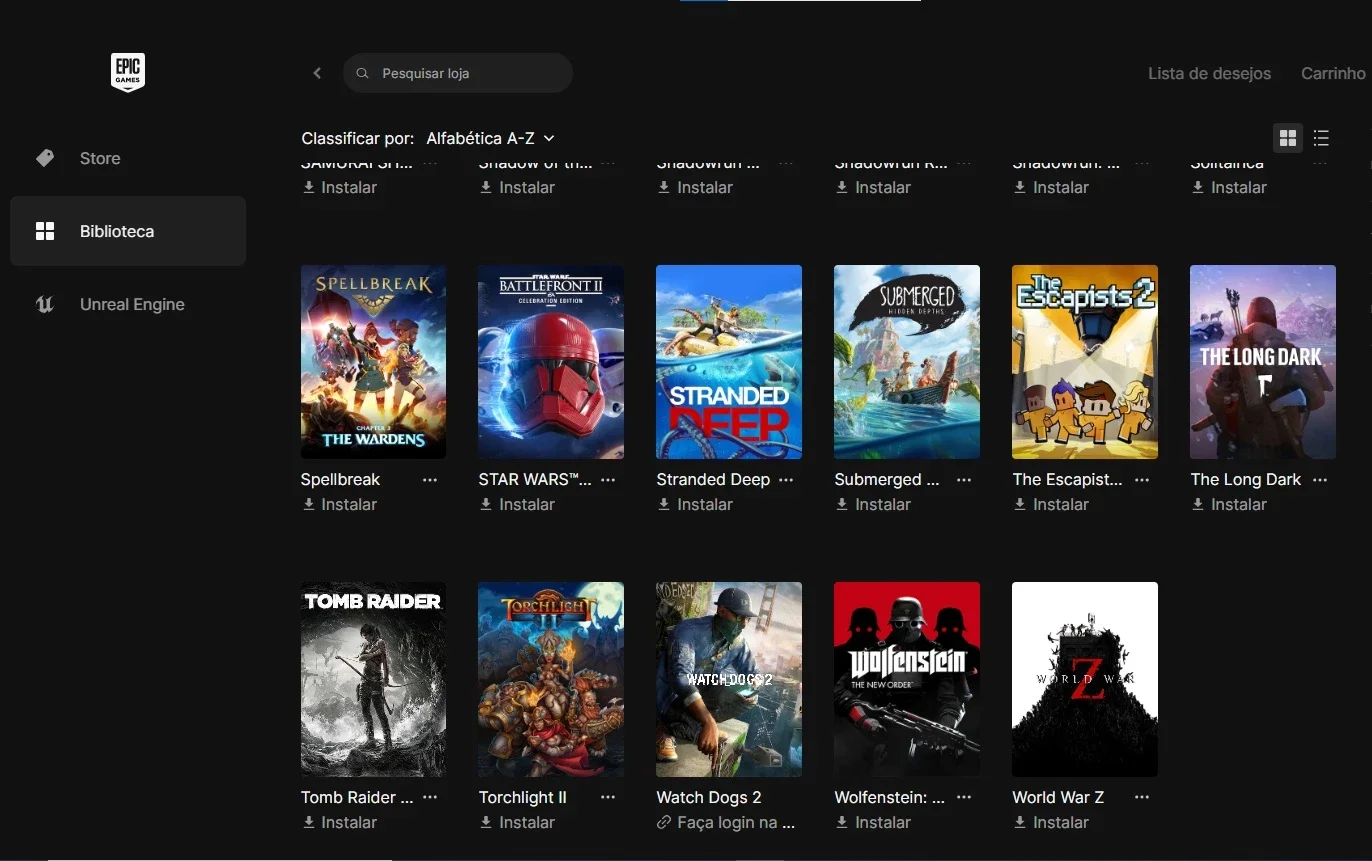
Task: Open the Watch Dogs 2 cover art
Action: pos(729,680)
